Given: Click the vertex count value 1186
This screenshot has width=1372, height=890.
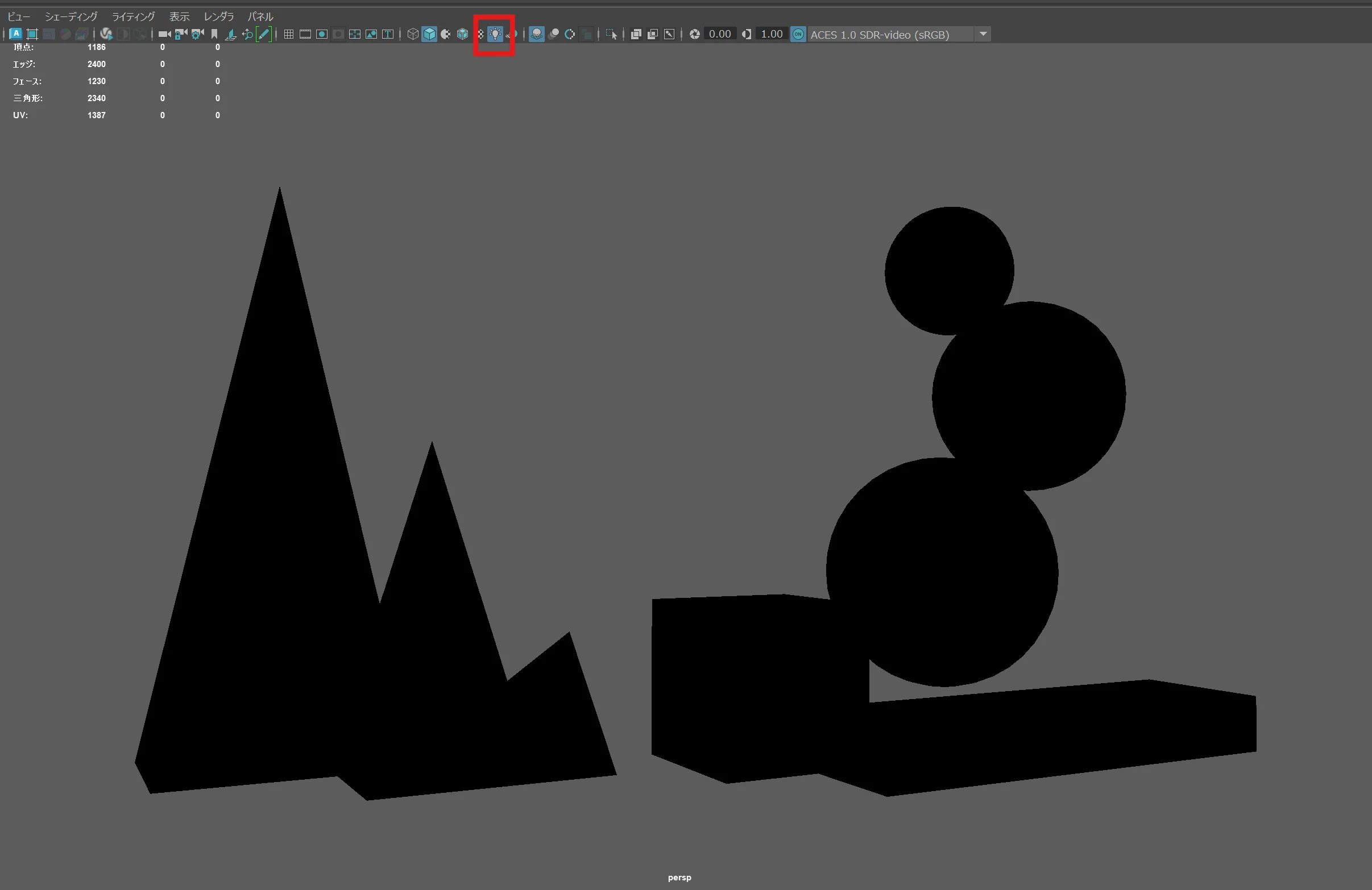Looking at the screenshot, I should click(96, 47).
